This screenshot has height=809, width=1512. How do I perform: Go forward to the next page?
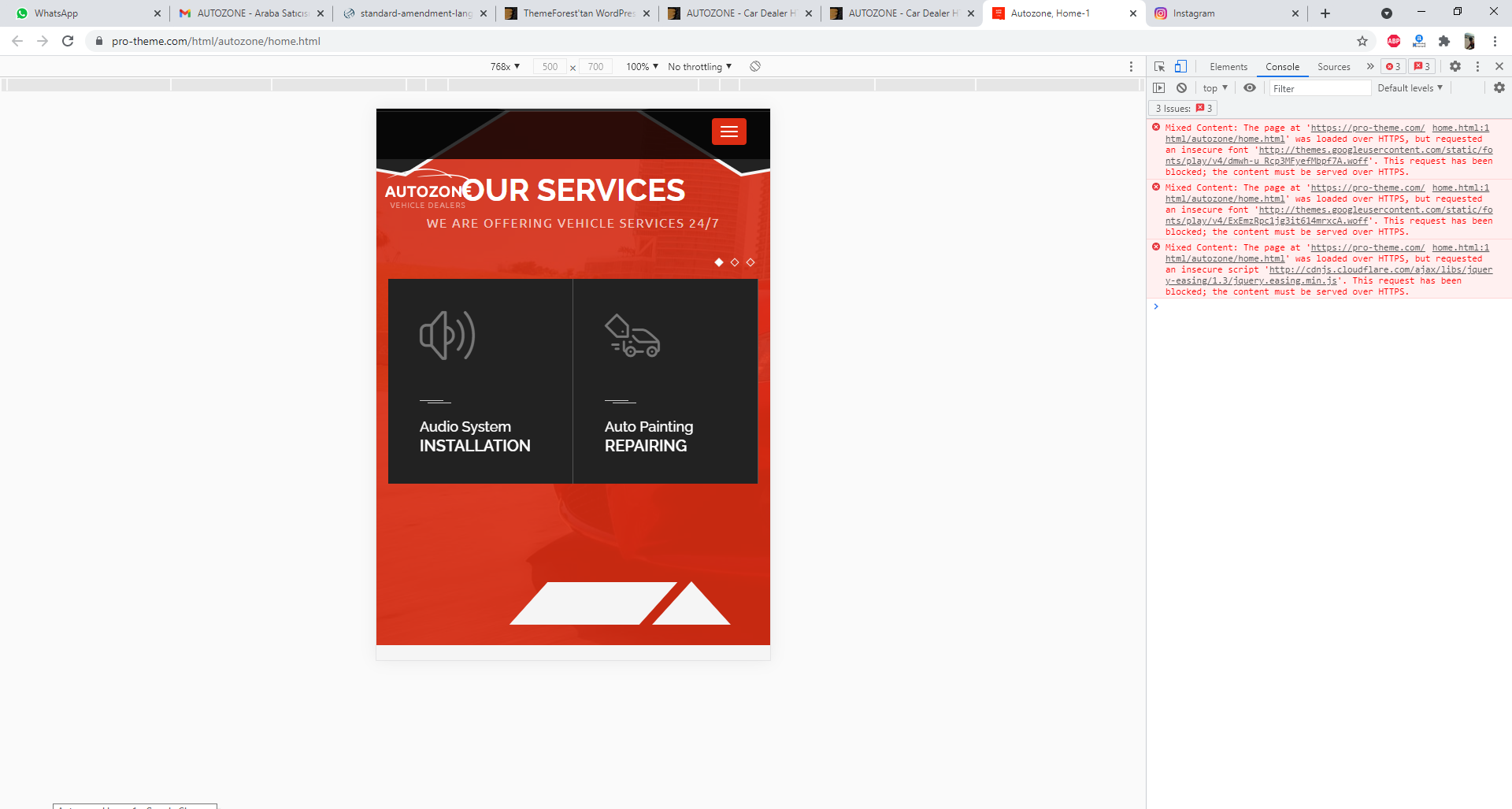tap(43, 41)
